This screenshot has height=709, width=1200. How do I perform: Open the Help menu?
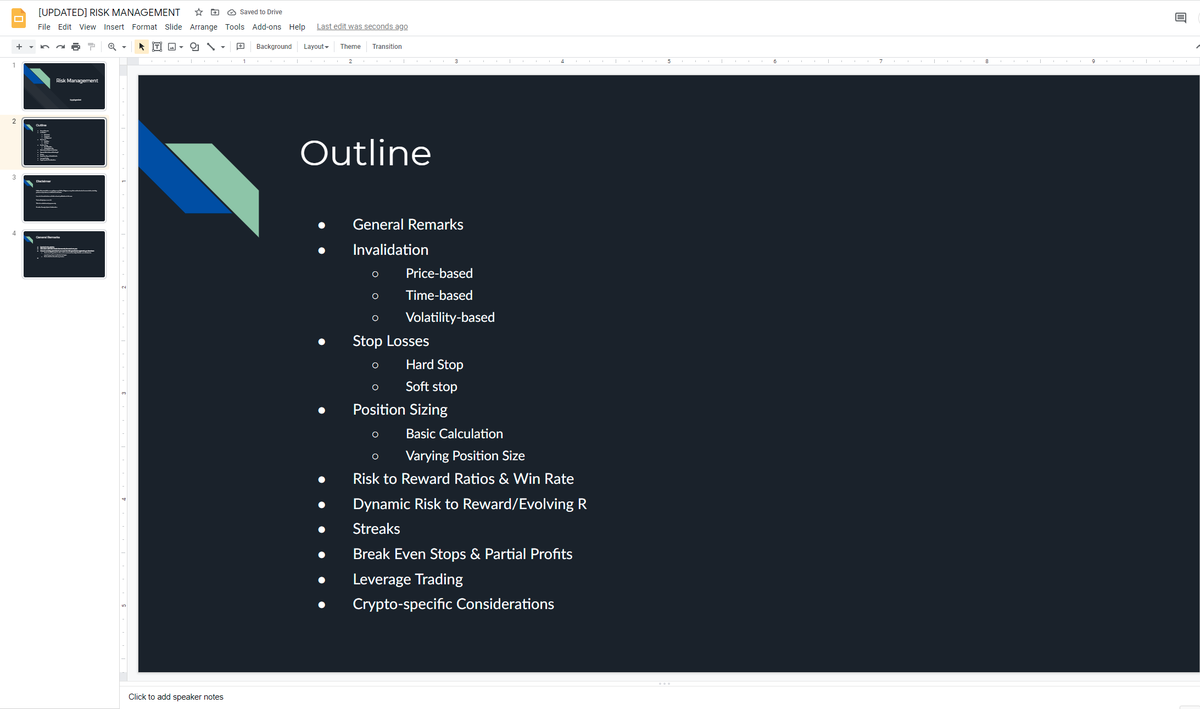click(x=297, y=27)
